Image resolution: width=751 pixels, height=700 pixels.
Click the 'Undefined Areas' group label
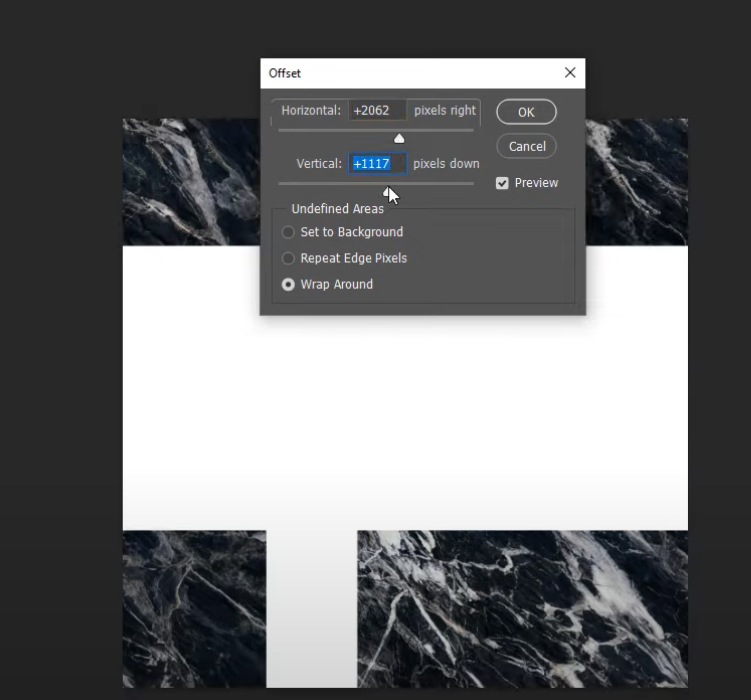coord(338,209)
